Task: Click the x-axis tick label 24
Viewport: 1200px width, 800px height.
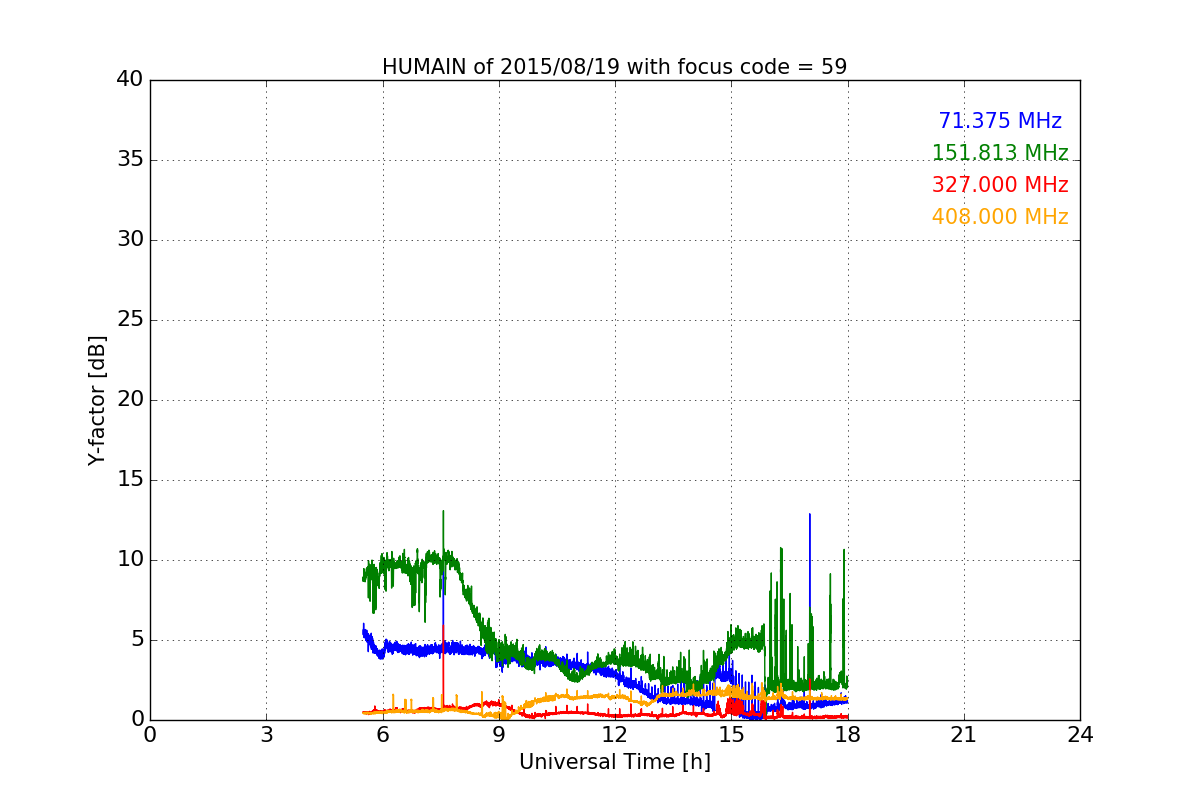Action: (x=1080, y=735)
